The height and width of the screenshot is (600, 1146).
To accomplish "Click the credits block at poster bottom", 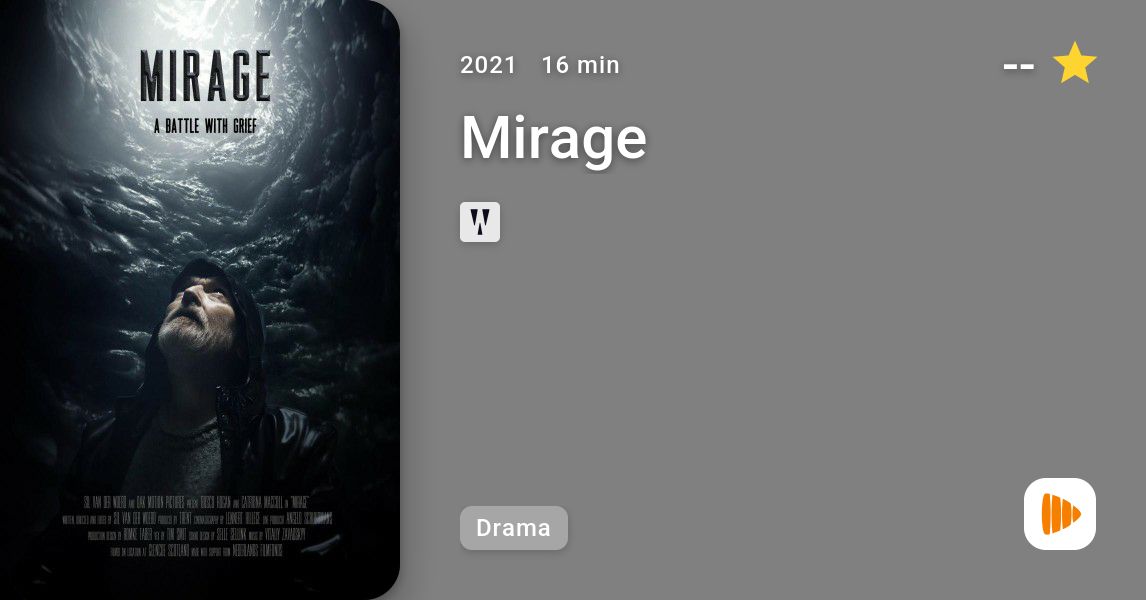I will pyautogui.click(x=197, y=526).
